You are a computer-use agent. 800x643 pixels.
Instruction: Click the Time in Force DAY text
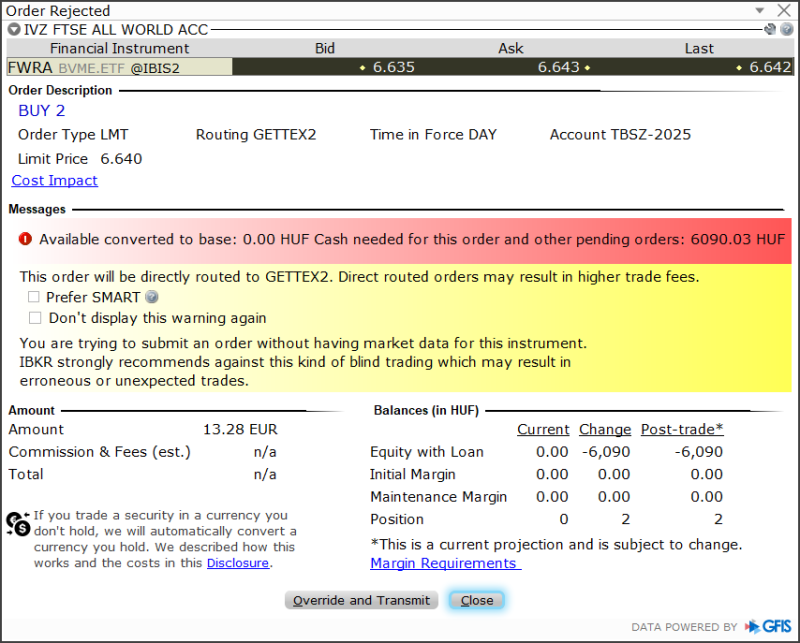[433, 135]
